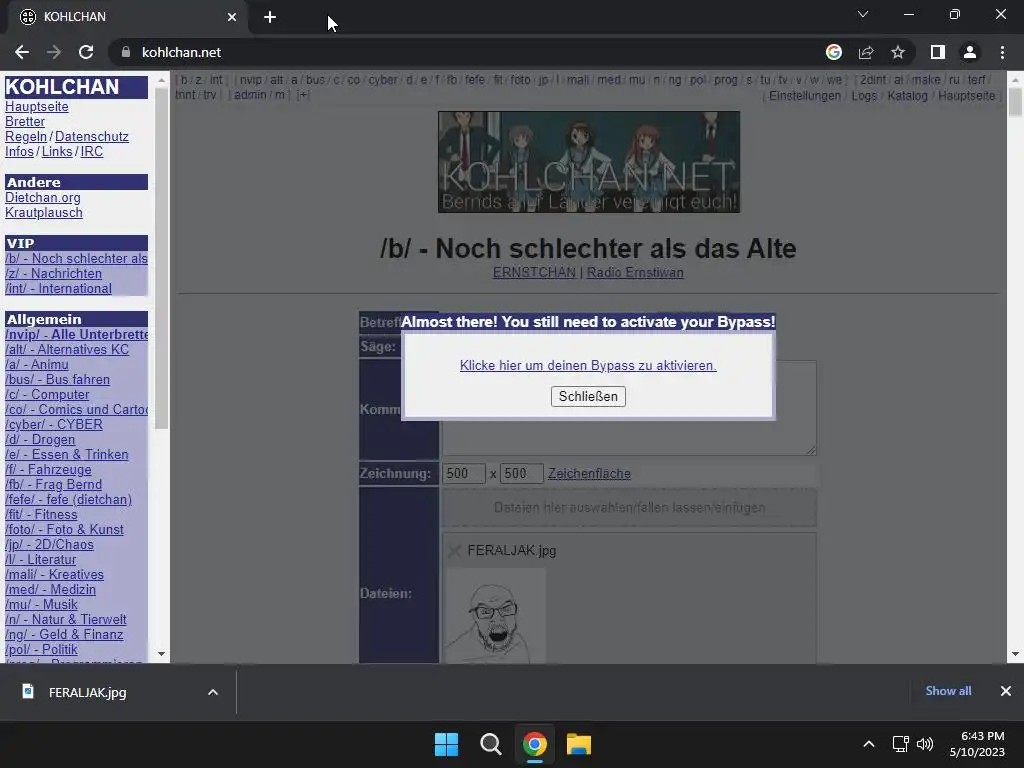Open /d/ - Drogen board
The width and height of the screenshot is (1024, 768).
point(40,440)
